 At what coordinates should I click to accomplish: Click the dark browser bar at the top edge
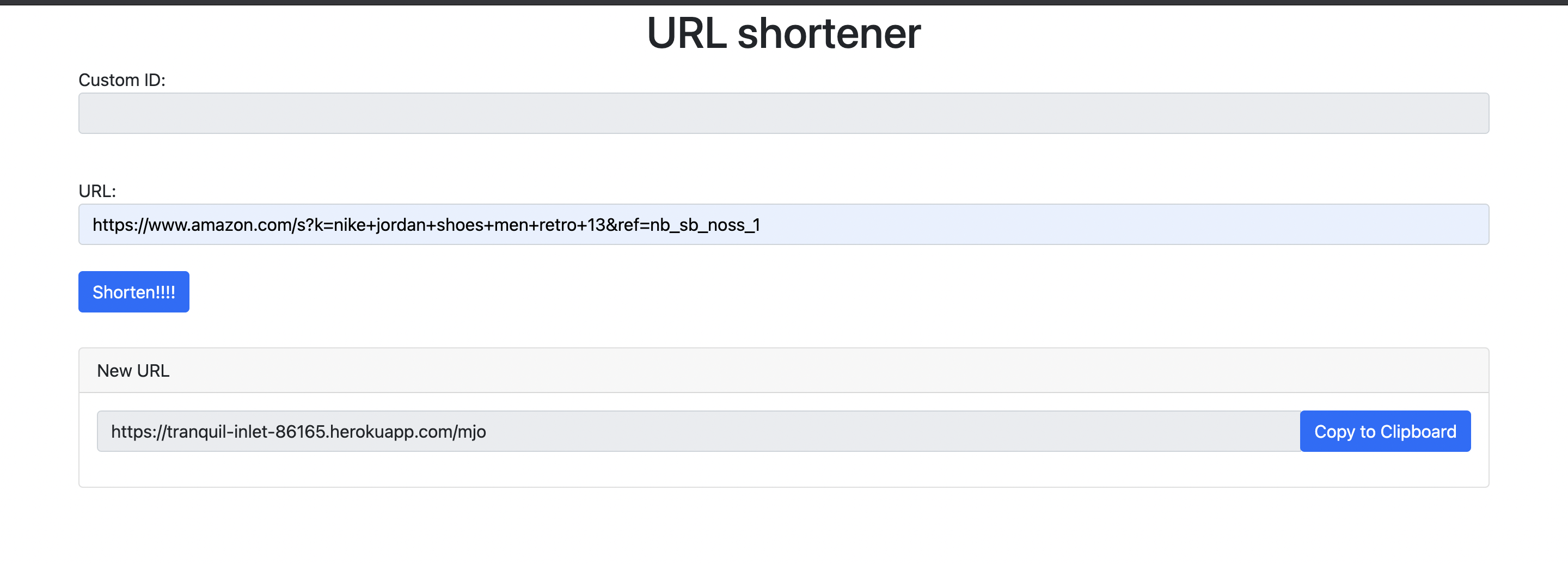coord(783,2)
